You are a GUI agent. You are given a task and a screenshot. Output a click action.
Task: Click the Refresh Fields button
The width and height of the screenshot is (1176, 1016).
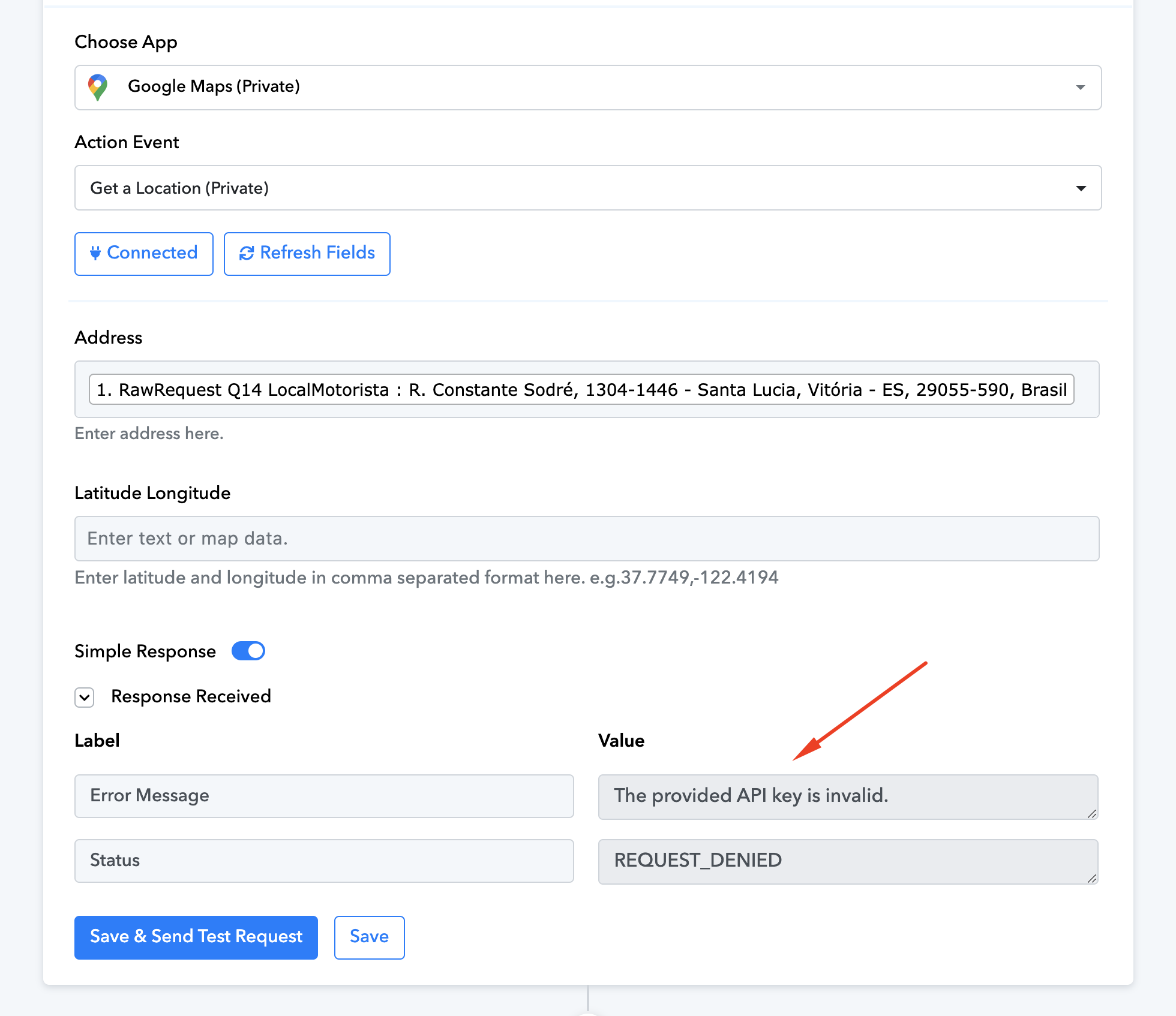pos(307,254)
